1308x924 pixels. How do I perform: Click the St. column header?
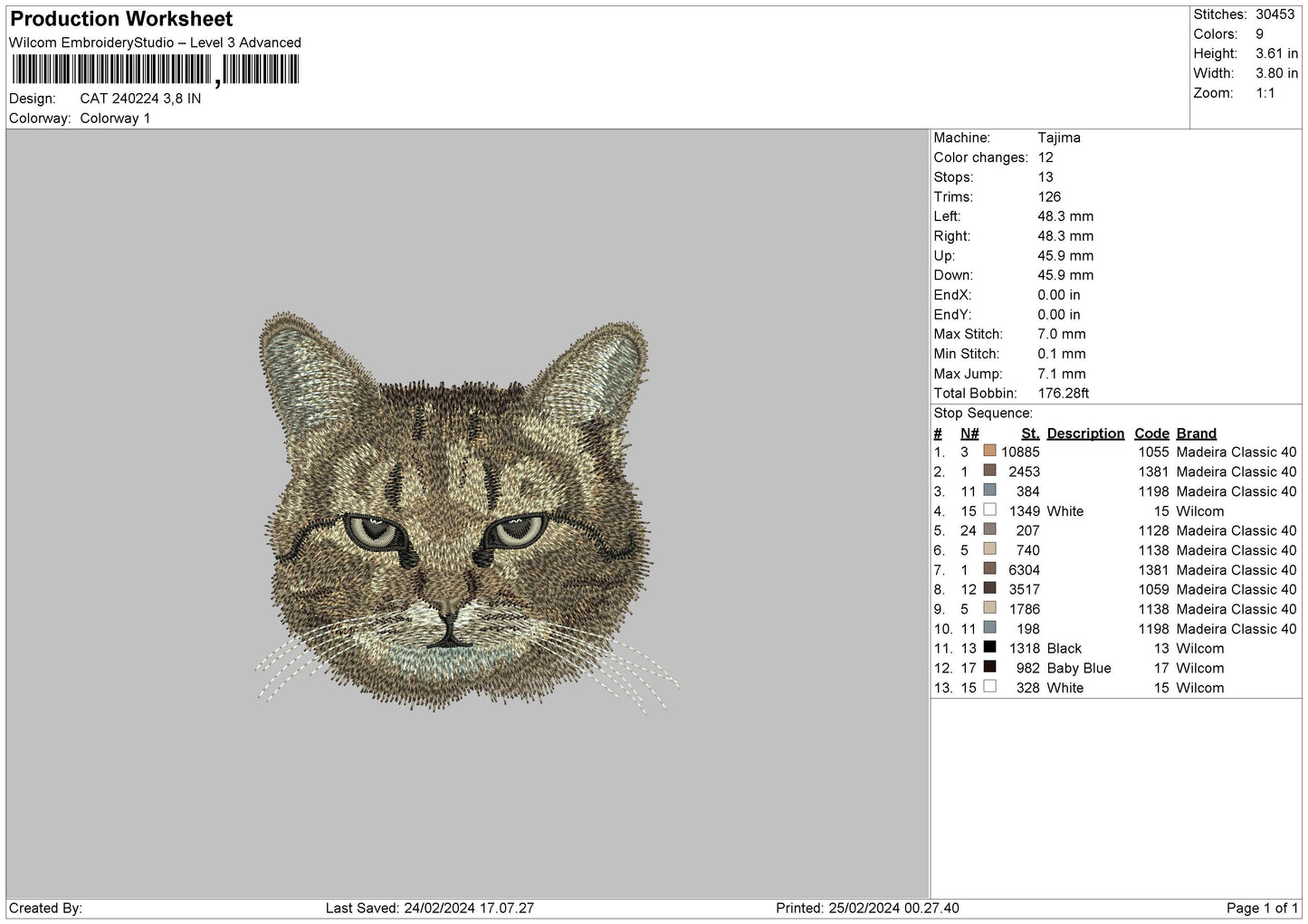click(1030, 433)
